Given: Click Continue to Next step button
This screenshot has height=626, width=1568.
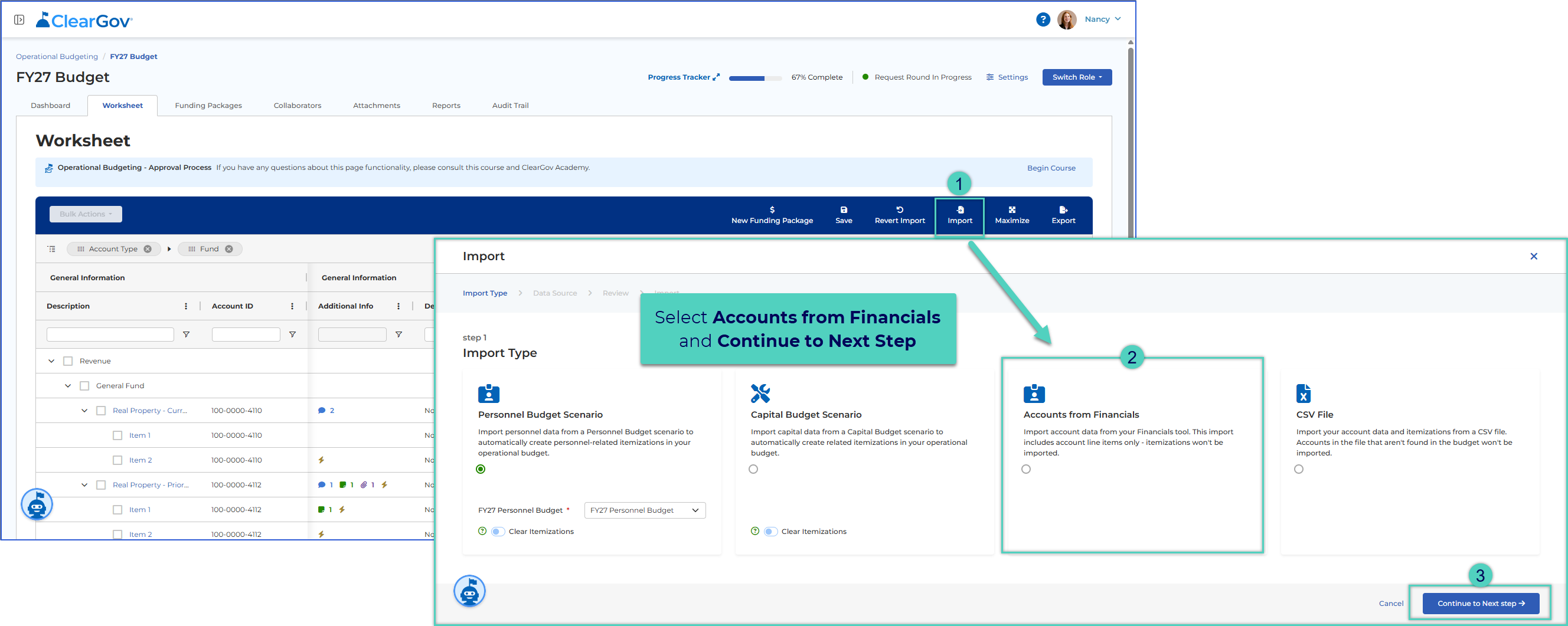Looking at the screenshot, I should click(1479, 604).
